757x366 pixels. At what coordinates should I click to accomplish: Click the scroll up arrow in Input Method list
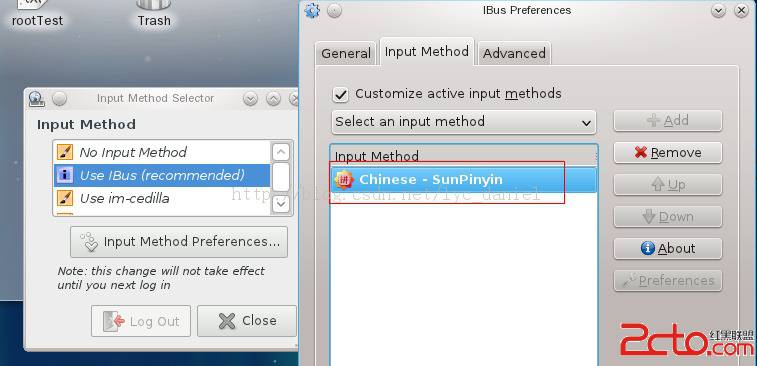[281, 152]
